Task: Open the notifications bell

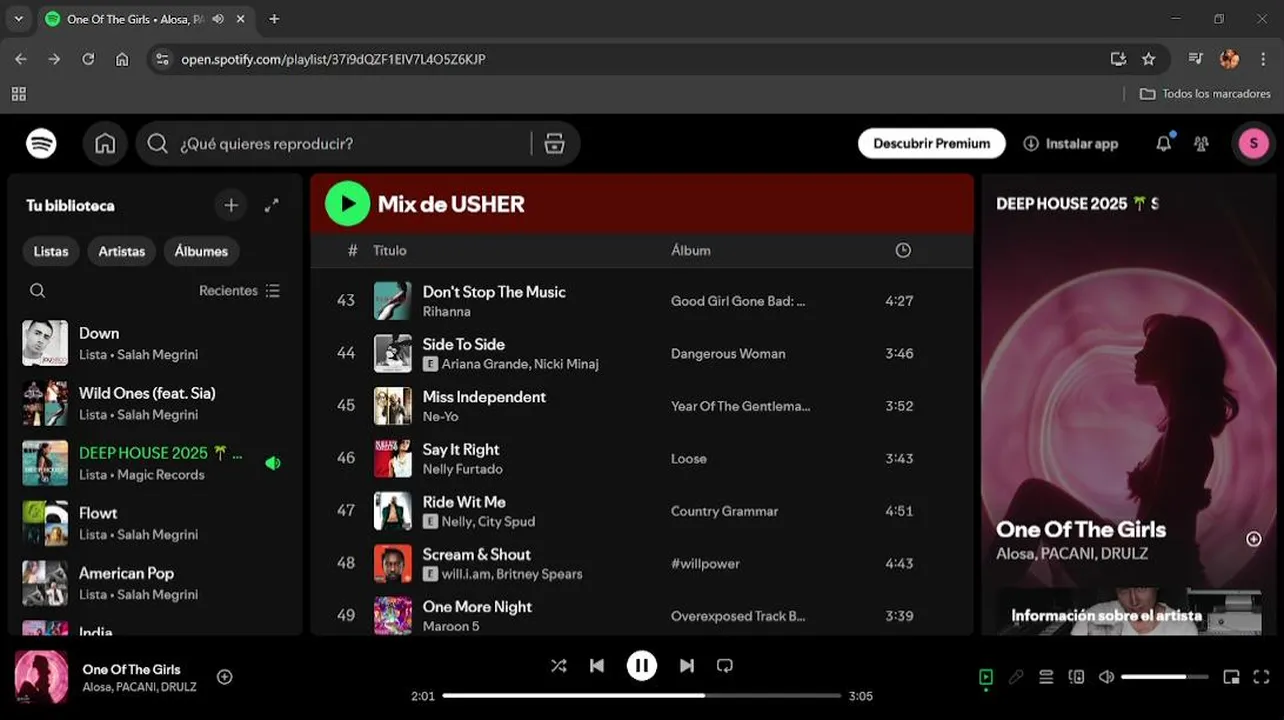Action: pos(1163,143)
